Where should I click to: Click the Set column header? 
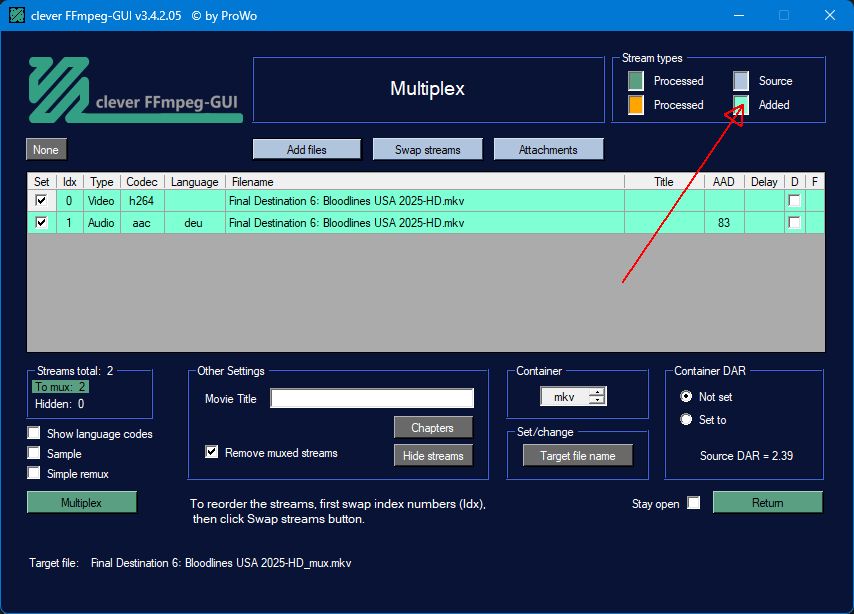pyautogui.click(x=41, y=181)
